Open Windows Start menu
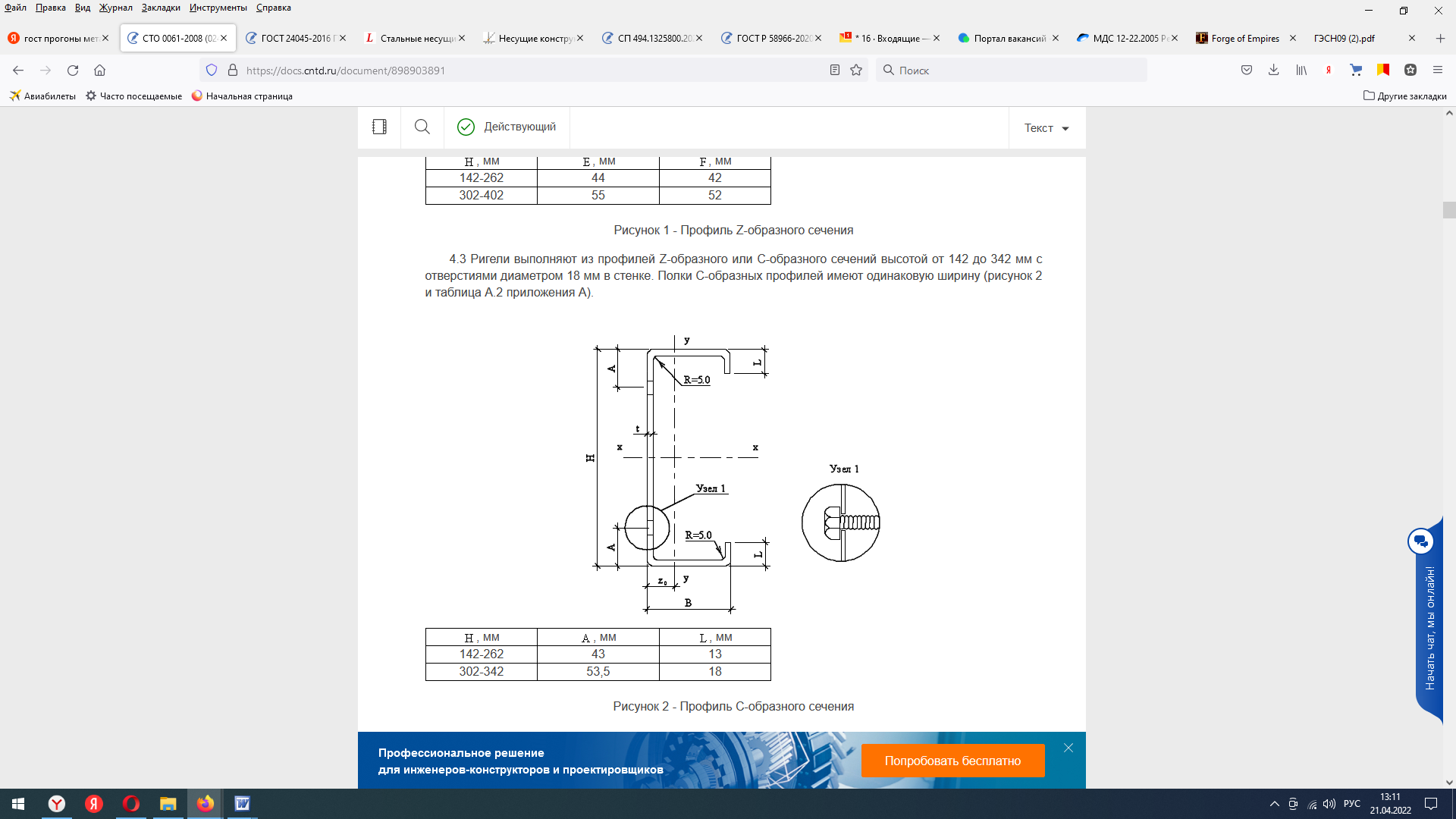The height and width of the screenshot is (819, 1456). coord(18,804)
